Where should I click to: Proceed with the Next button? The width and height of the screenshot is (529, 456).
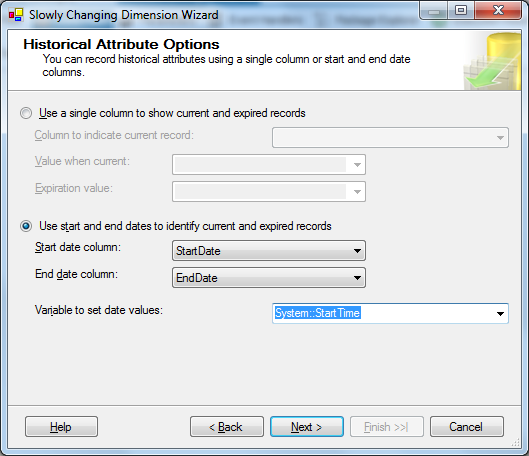click(307, 427)
